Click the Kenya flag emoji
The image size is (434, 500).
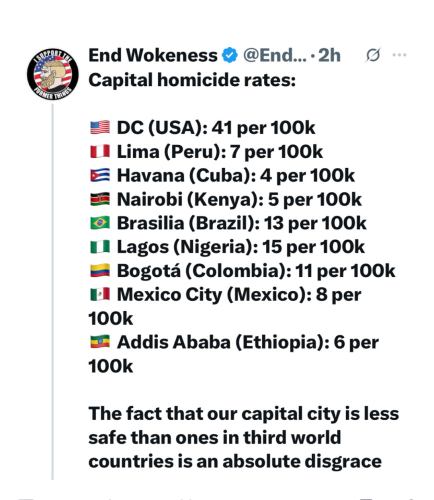[x=100, y=199]
